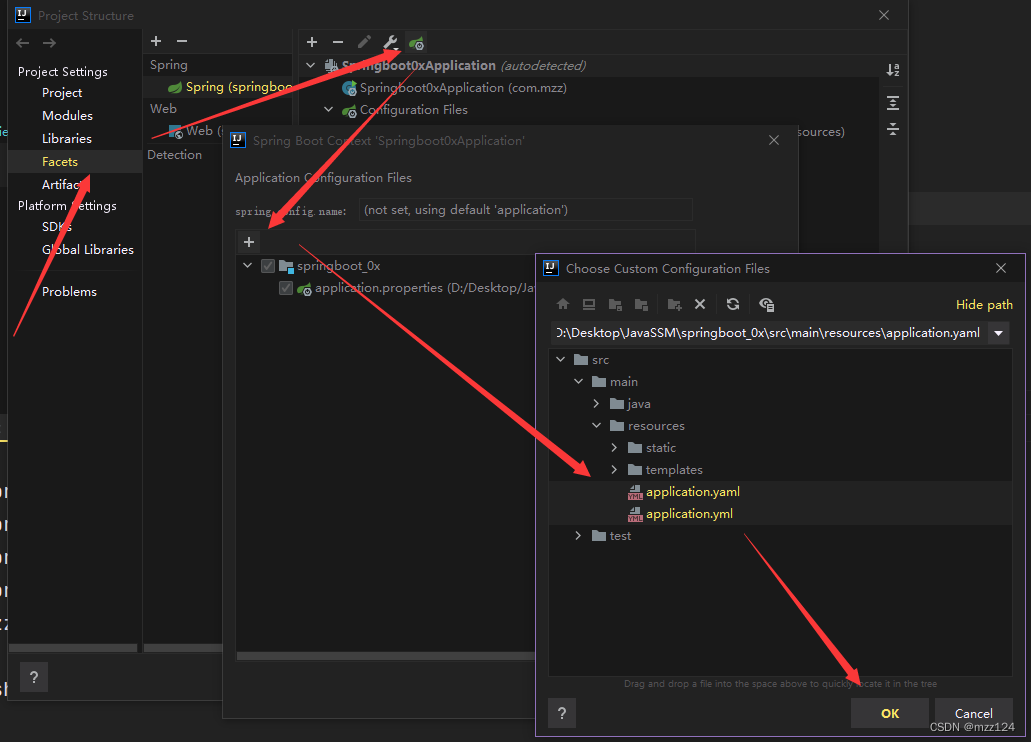Image resolution: width=1031 pixels, height=742 pixels.
Task: Click the minus icon above the facets list
Action: click(x=182, y=41)
